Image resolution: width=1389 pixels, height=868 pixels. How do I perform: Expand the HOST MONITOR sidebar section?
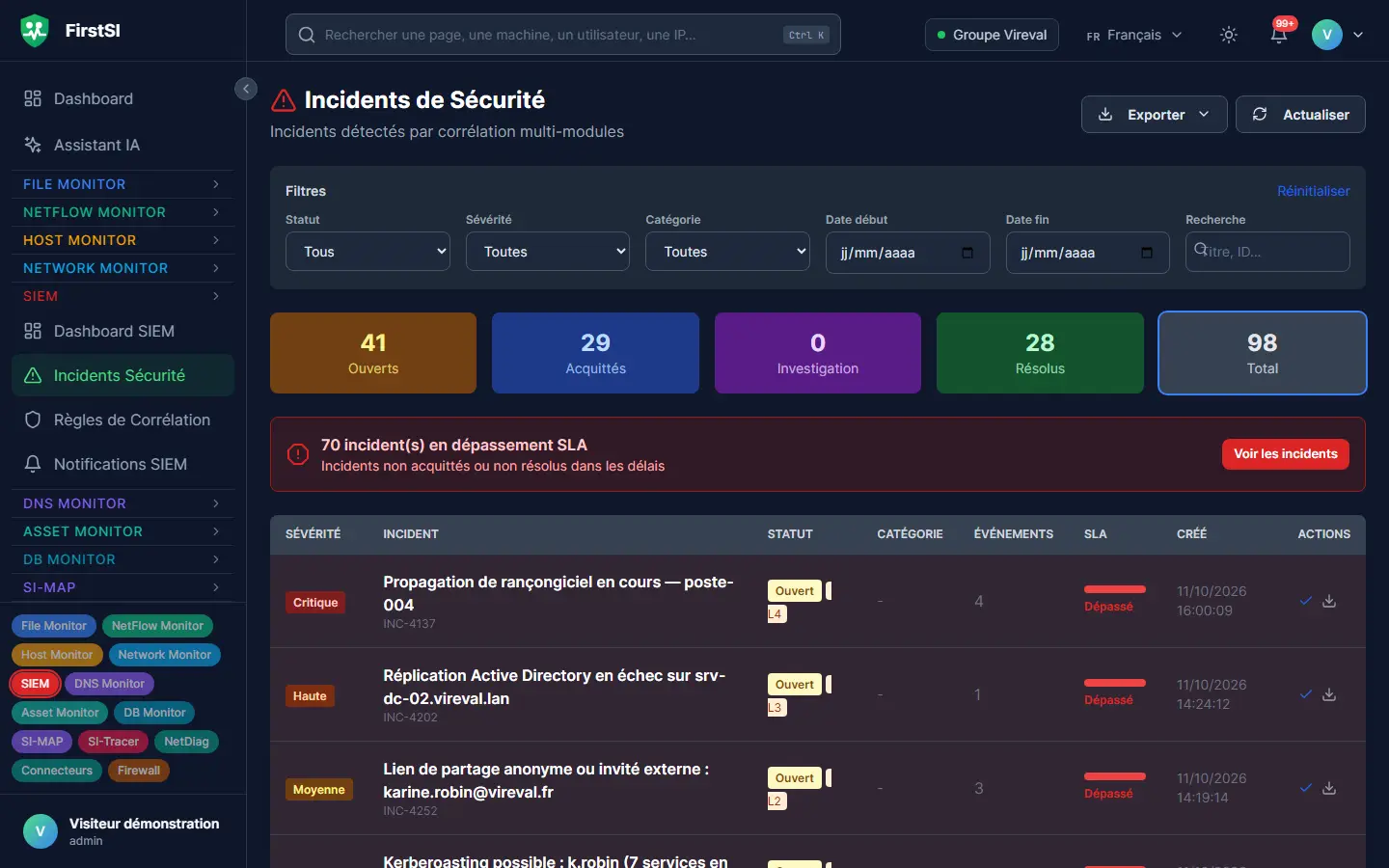coord(123,240)
